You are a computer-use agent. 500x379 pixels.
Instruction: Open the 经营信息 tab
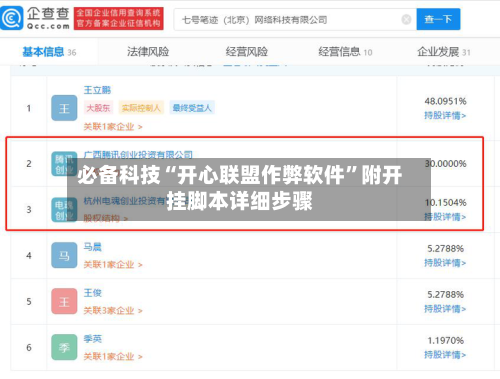click(x=345, y=52)
